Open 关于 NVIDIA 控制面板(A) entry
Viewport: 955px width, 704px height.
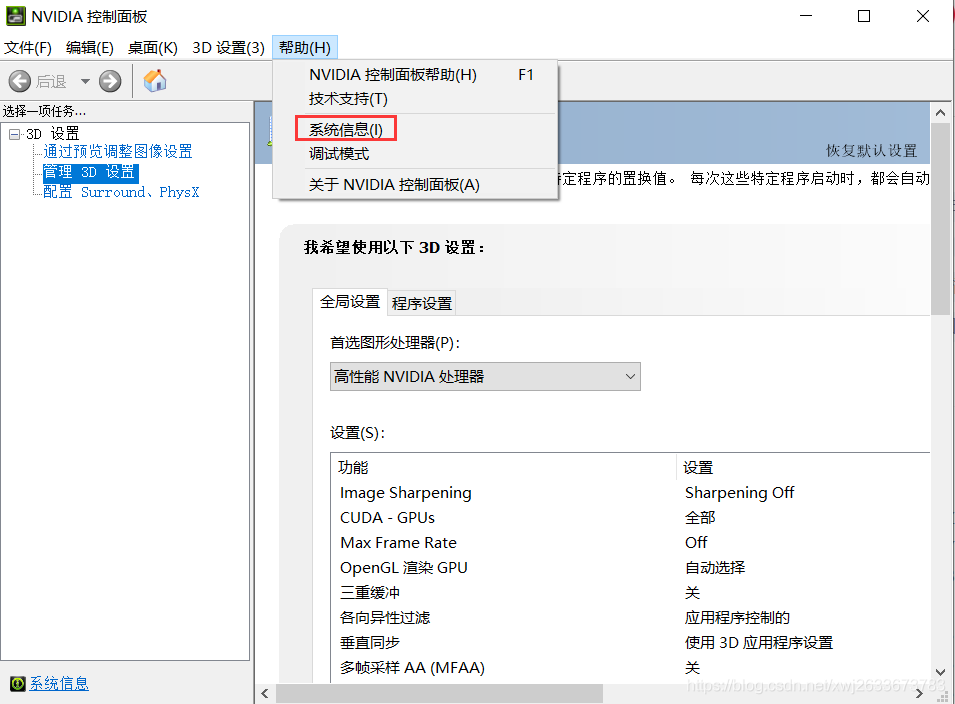[x=415, y=185]
